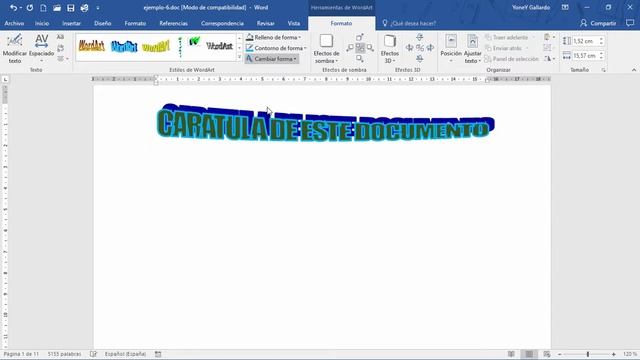Open the Efectos 3D menu

(x=389, y=49)
